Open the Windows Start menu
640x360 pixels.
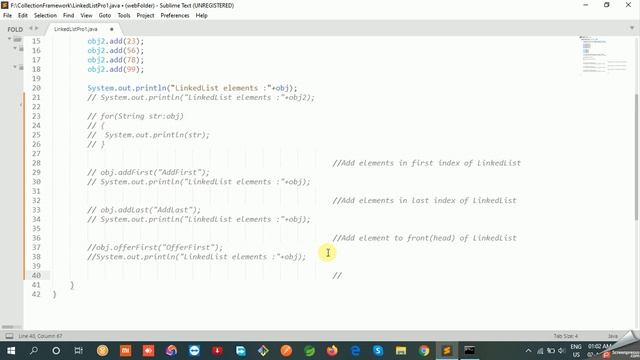[11, 351]
